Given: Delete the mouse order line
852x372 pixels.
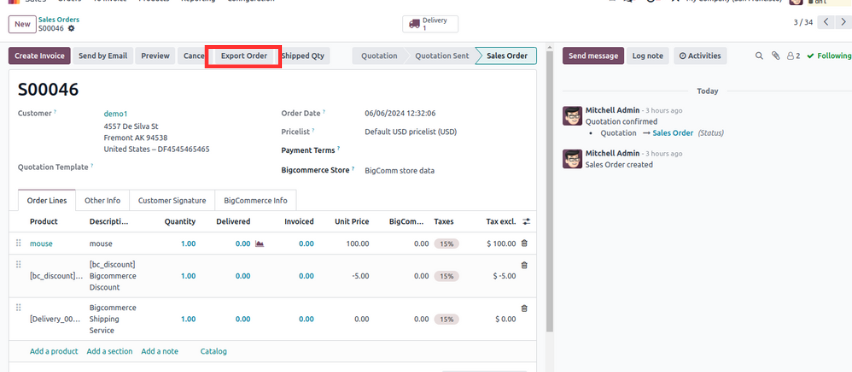Looking at the screenshot, I should (x=524, y=243).
